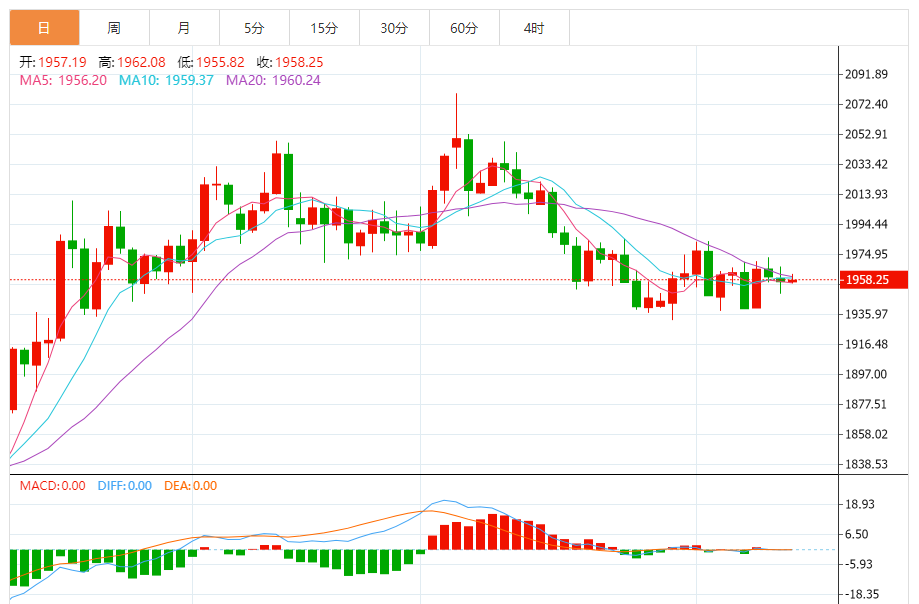Click the 18.93 MACD axis label
The height and width of the screenshot is (604, 919).
[x=860, y=504]
